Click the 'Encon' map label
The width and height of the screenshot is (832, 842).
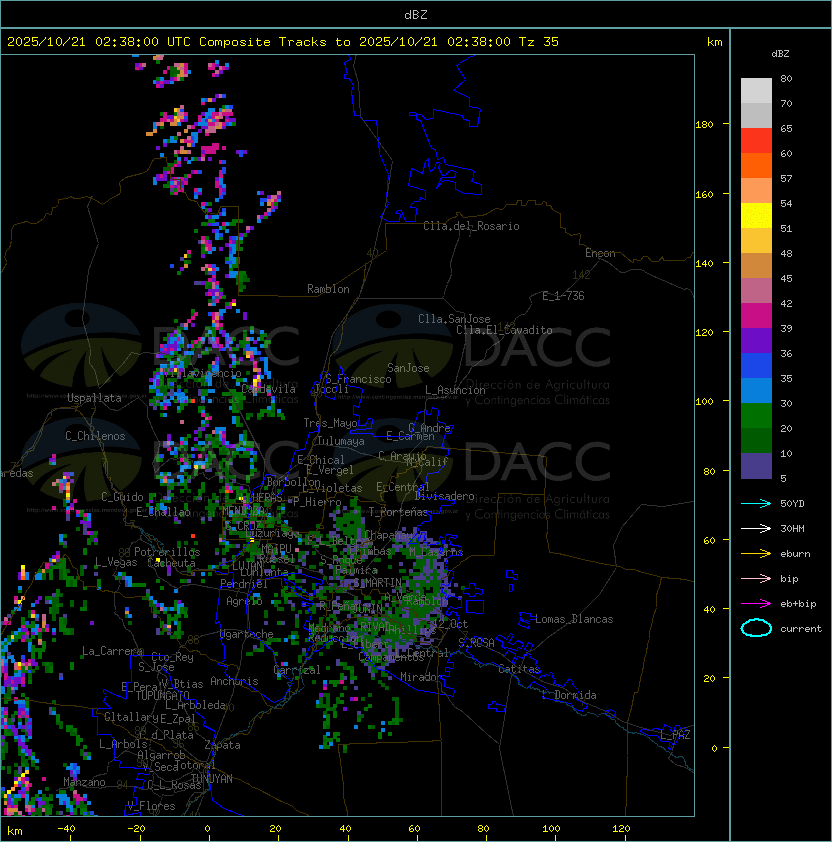point(600,253)
